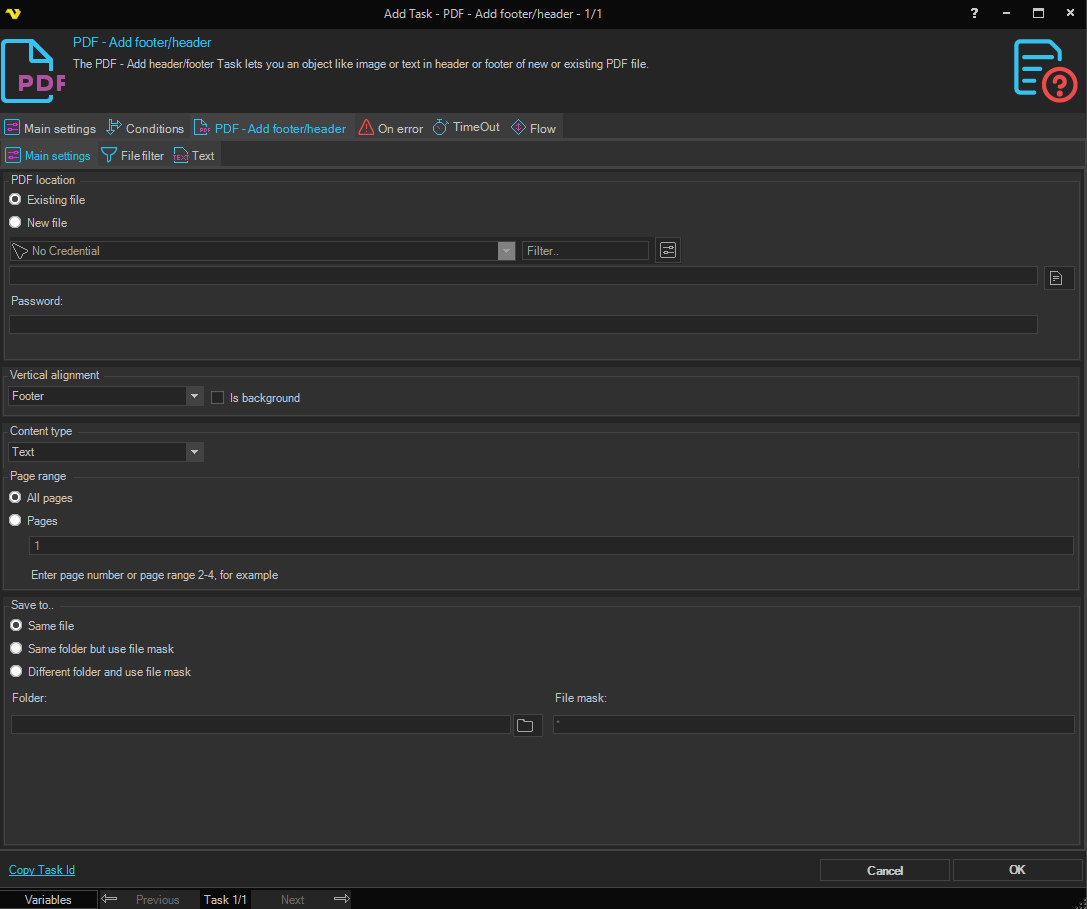Screen dimensions: 1087x909
Task: Click the browse file icon for PDF path
Action: 1058,278
